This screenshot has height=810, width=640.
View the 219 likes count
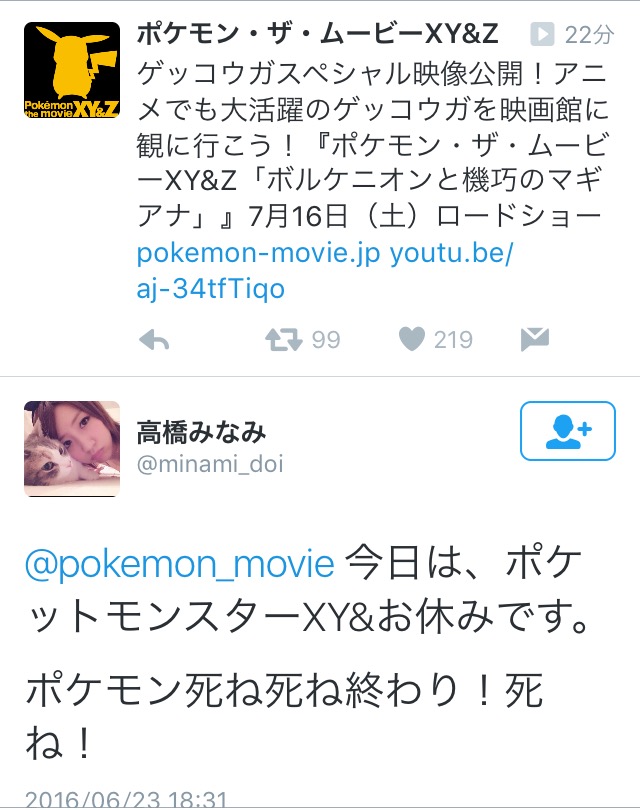pyautogui.click(x=453, y=340)
